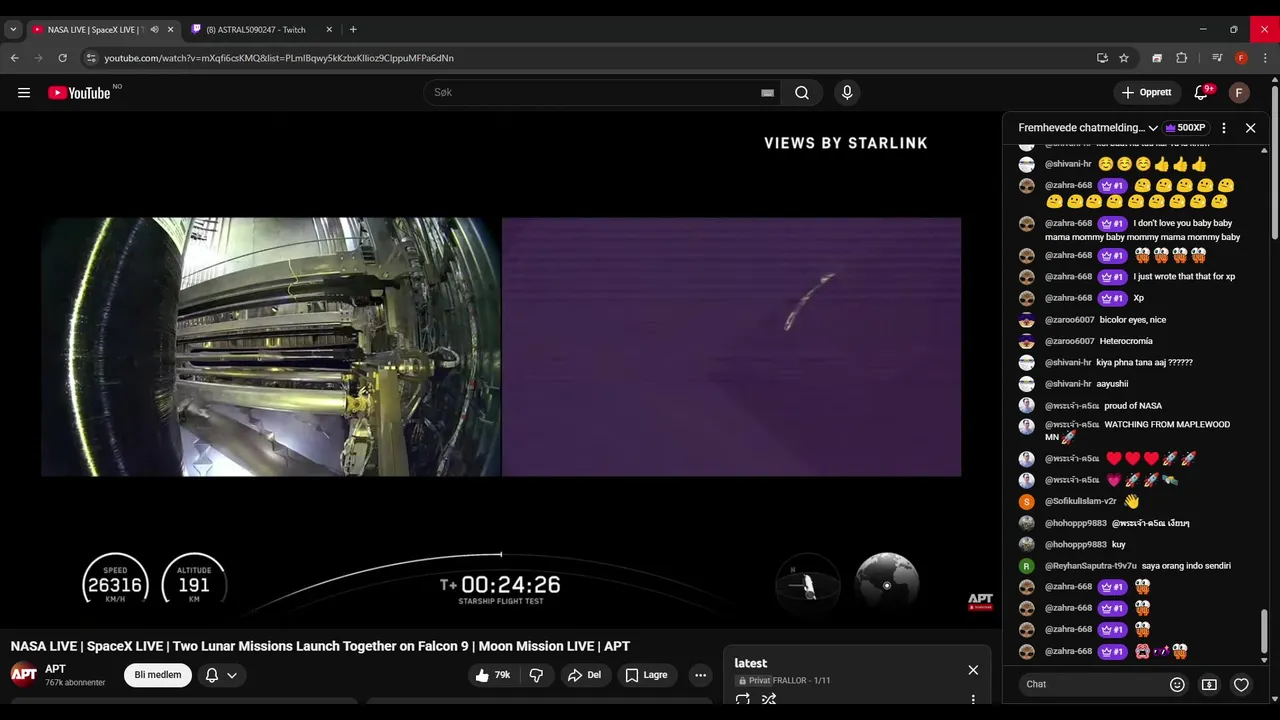The height and width of the screenshot is (720, 1280).
Task: Share the video with Del
Action: pyautogui.click(x=585, y=675)
